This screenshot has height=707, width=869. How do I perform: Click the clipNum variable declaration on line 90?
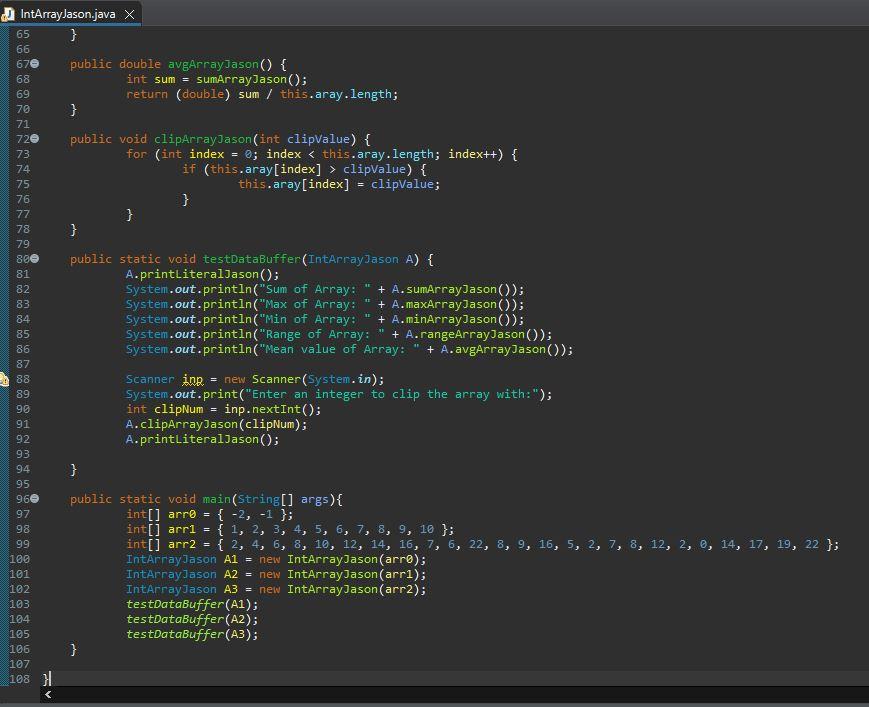click(178, 409)
